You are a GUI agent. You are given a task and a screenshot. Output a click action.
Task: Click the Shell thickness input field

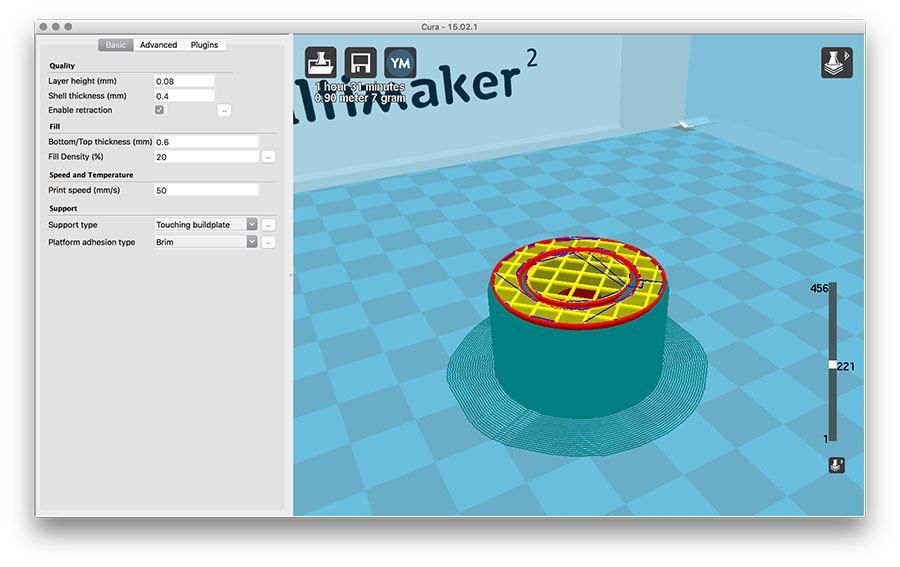tap(184, 96)
